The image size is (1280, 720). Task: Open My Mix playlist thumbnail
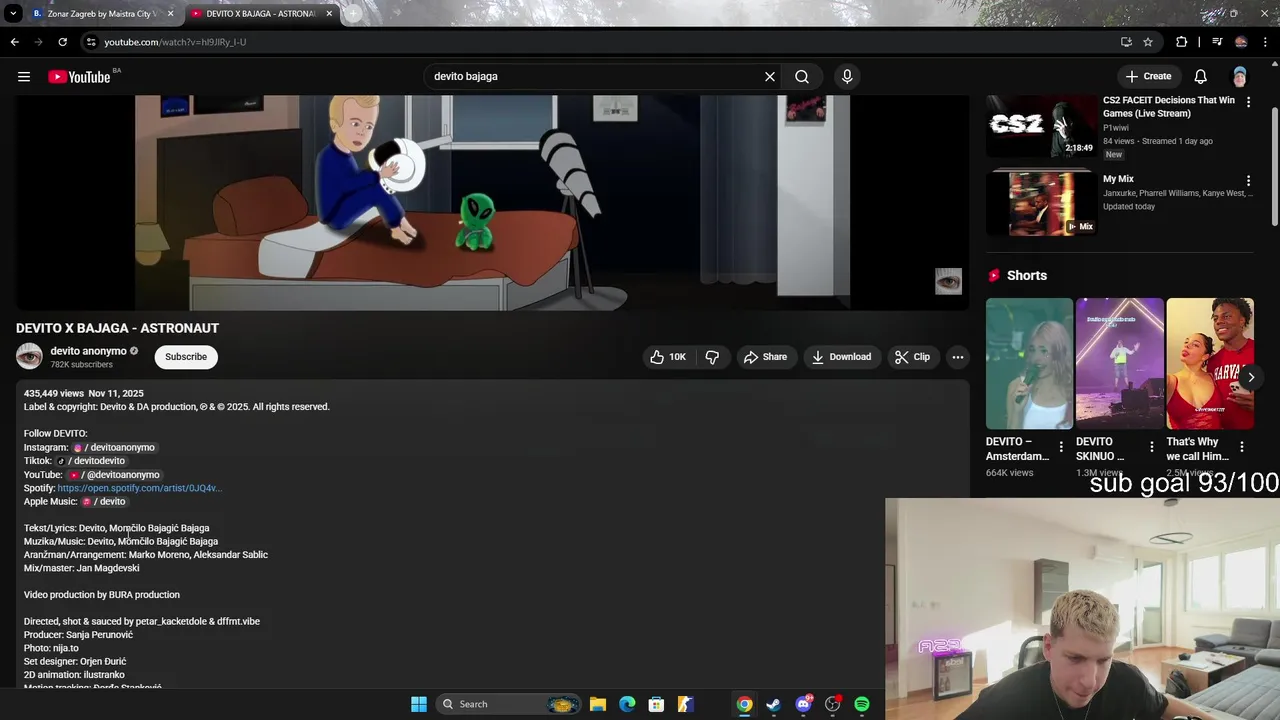pyautogui.click(x=1041, y=204)
